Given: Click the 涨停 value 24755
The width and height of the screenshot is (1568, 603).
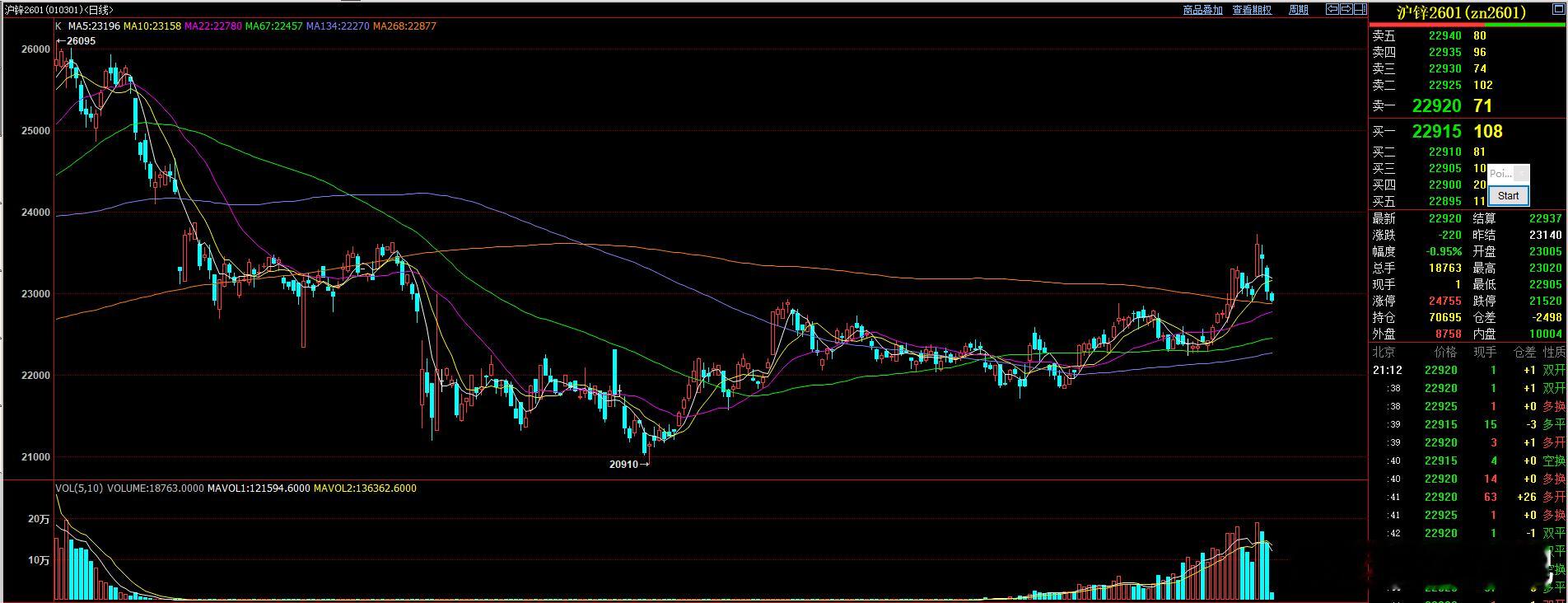Looking at the screenshot, I should coord(1445,301).
